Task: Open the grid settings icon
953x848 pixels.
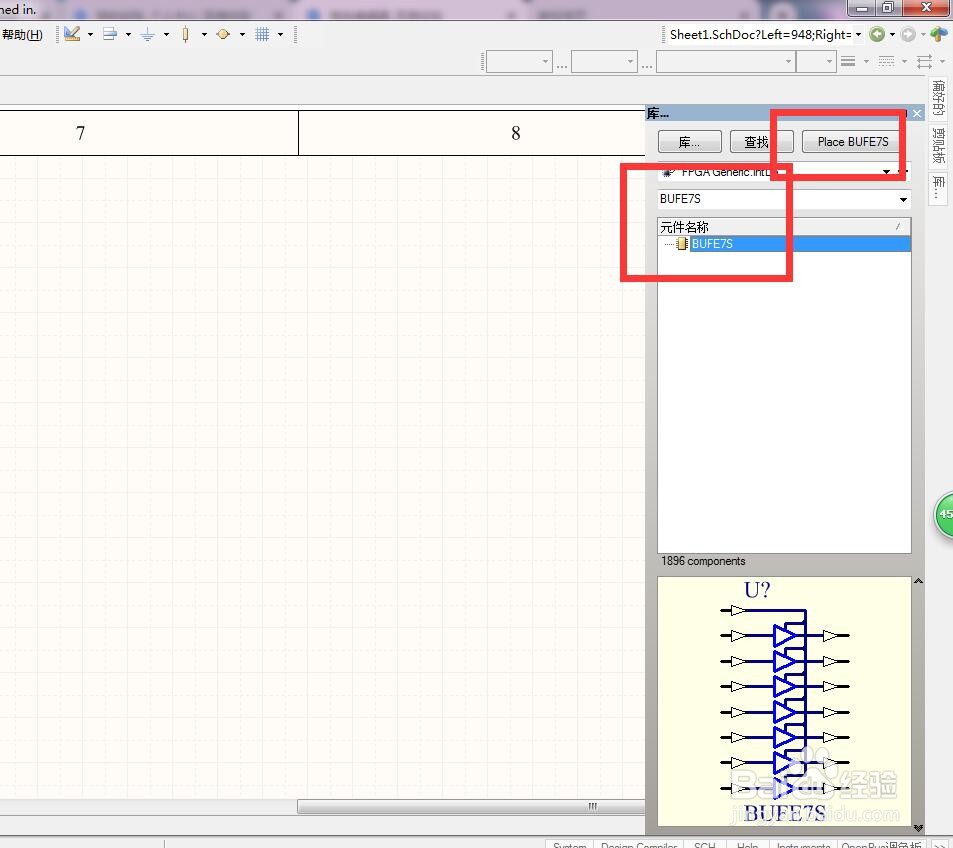Action: tap(262, 34)
